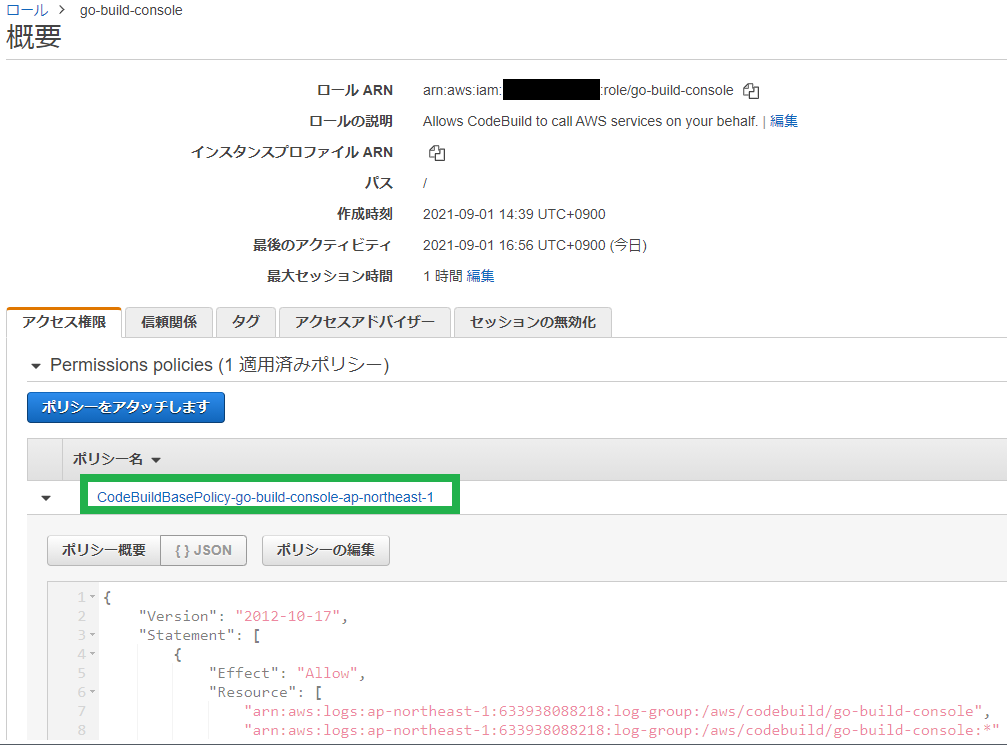Open the アクセスアドバイザー tab

pyautogui.click(x=365, y=322)
